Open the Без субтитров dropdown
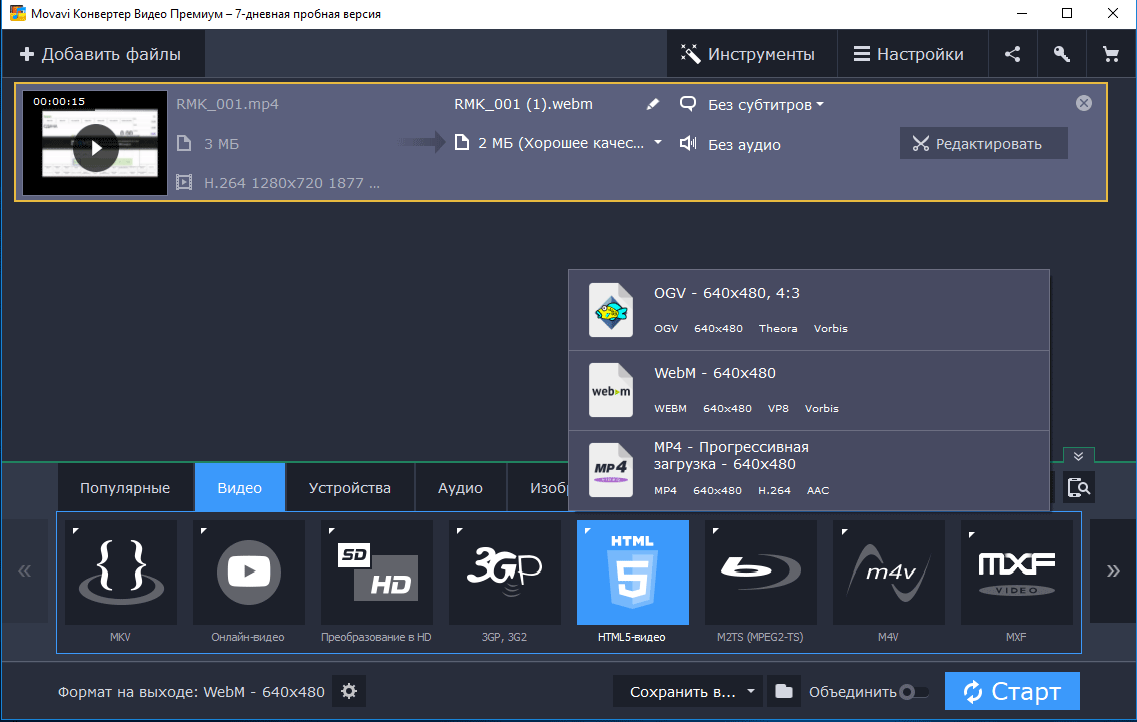 [766, 104]
